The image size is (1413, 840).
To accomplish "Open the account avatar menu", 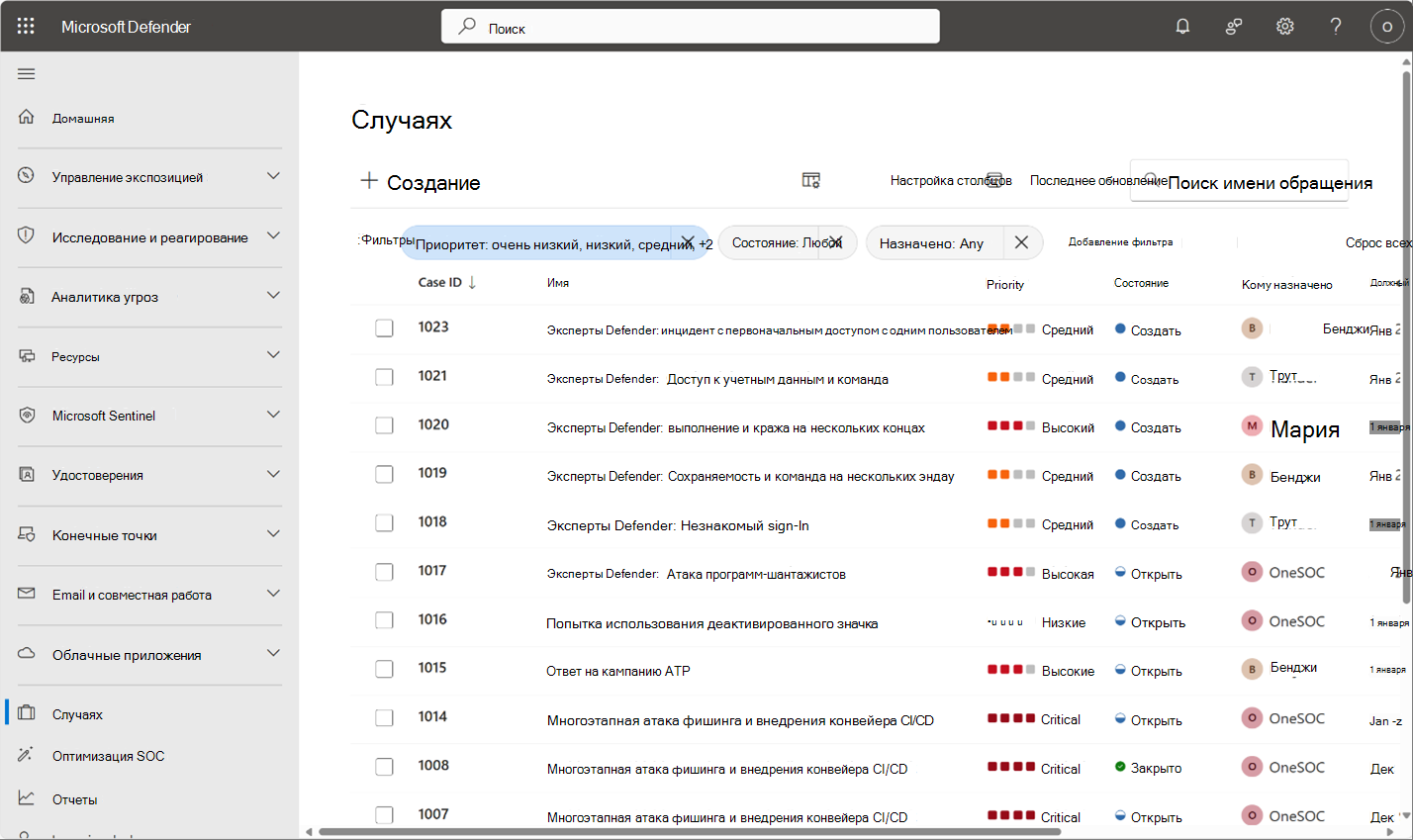I will pyautogui.click(x=1387, y=27).
